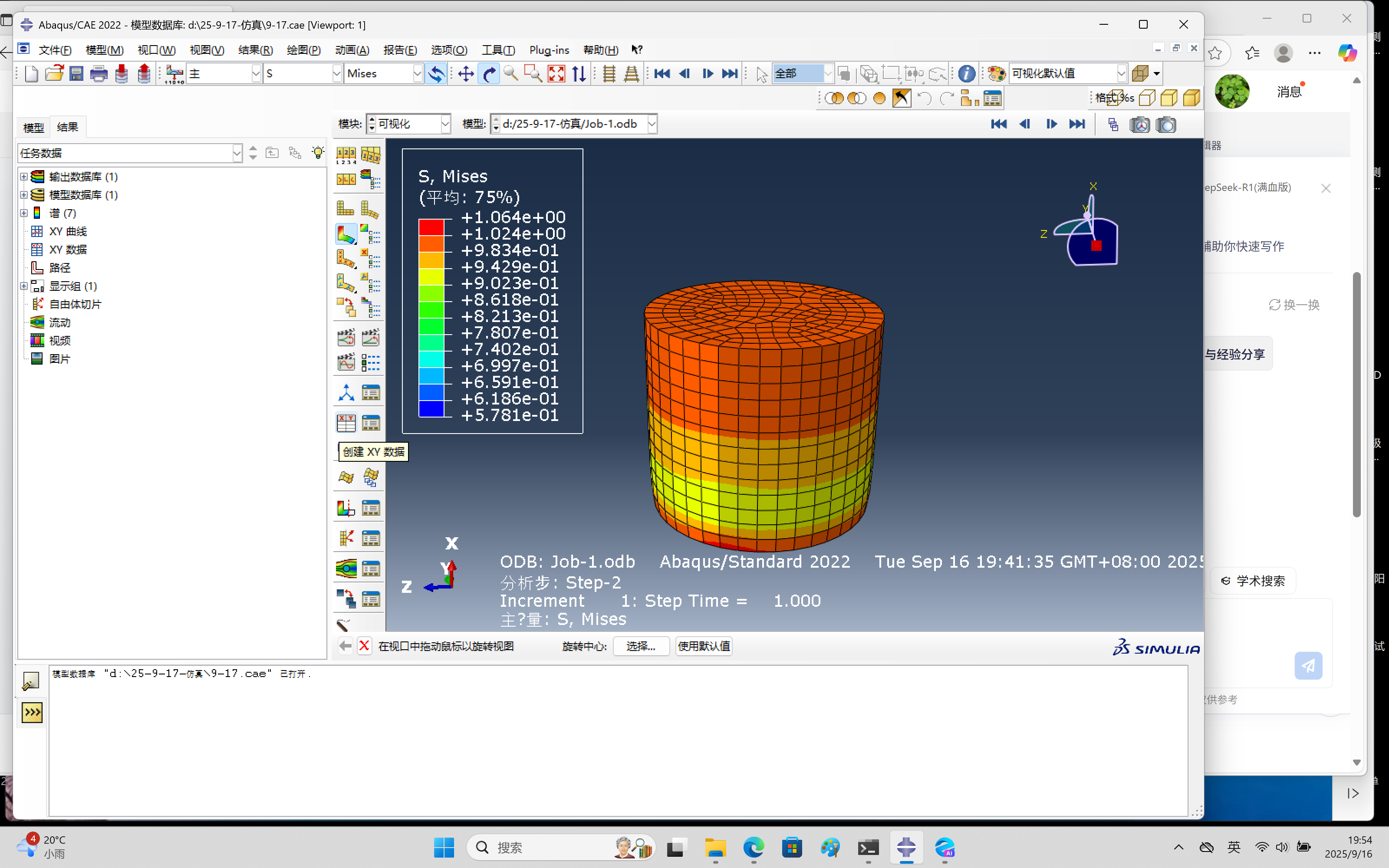Open the 动画(A) menu
The height and width of the screenshot is (868, 1389).
(x=352, y=50)
